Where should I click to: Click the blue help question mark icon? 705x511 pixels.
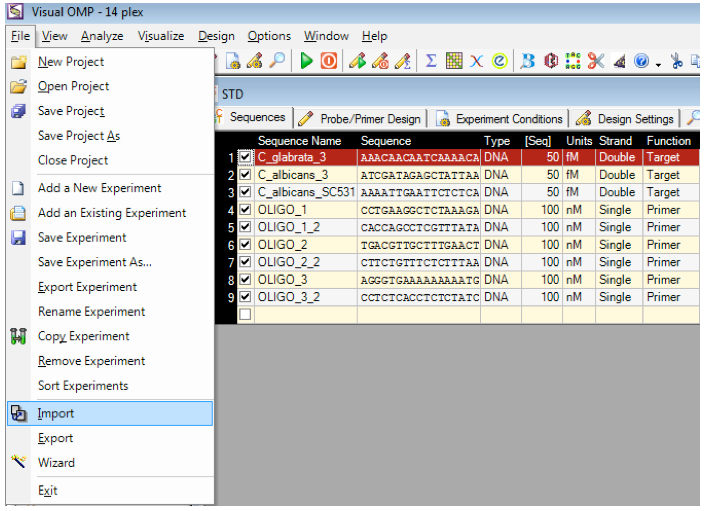[641, 62]
